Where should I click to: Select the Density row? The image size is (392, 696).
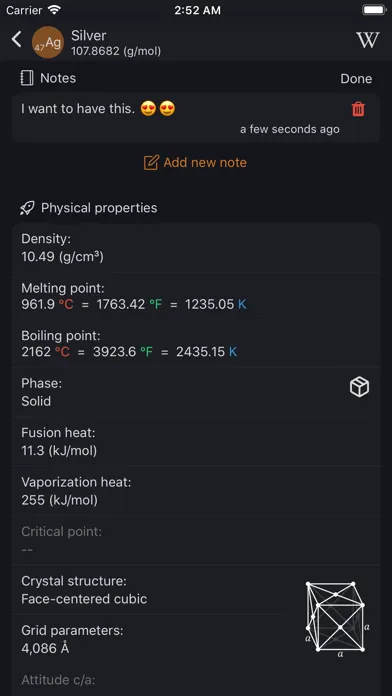pos(196,248)
